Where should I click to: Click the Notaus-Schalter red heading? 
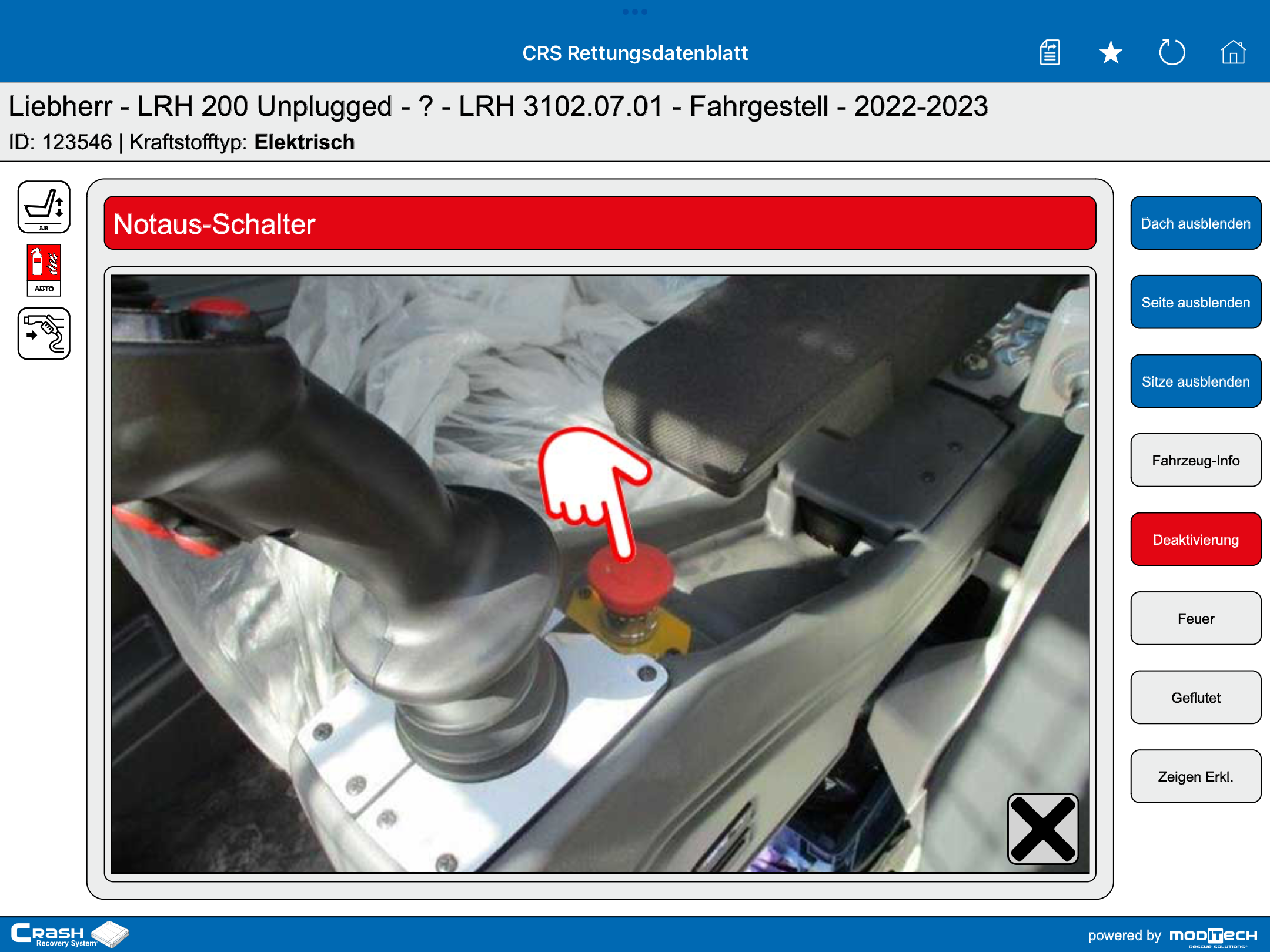pyautogui.click(x=600, y=223)
